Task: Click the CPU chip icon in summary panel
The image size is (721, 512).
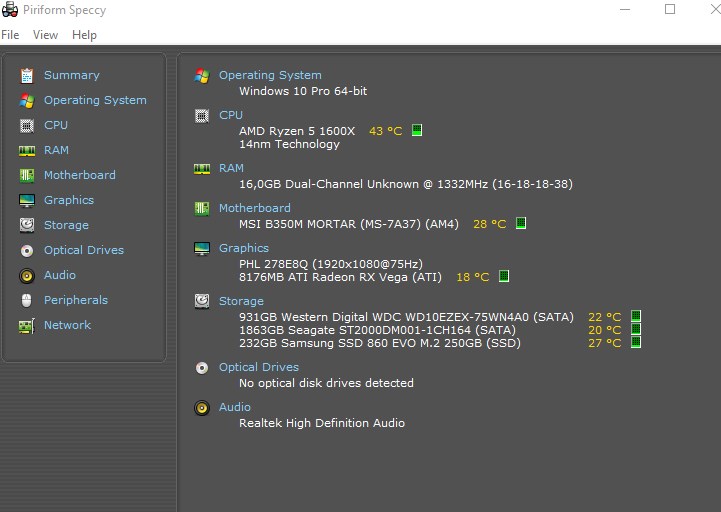Action: tap(202, 115)
